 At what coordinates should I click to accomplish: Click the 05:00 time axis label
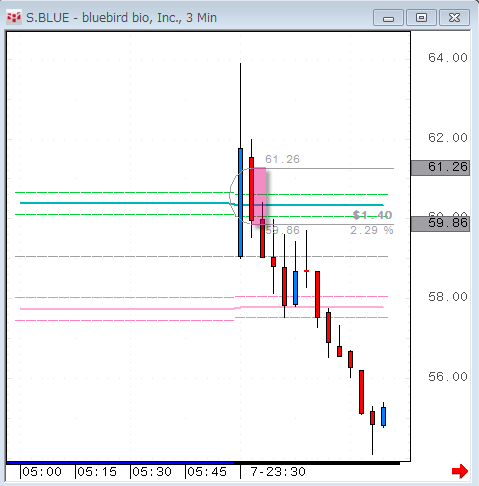42,472
